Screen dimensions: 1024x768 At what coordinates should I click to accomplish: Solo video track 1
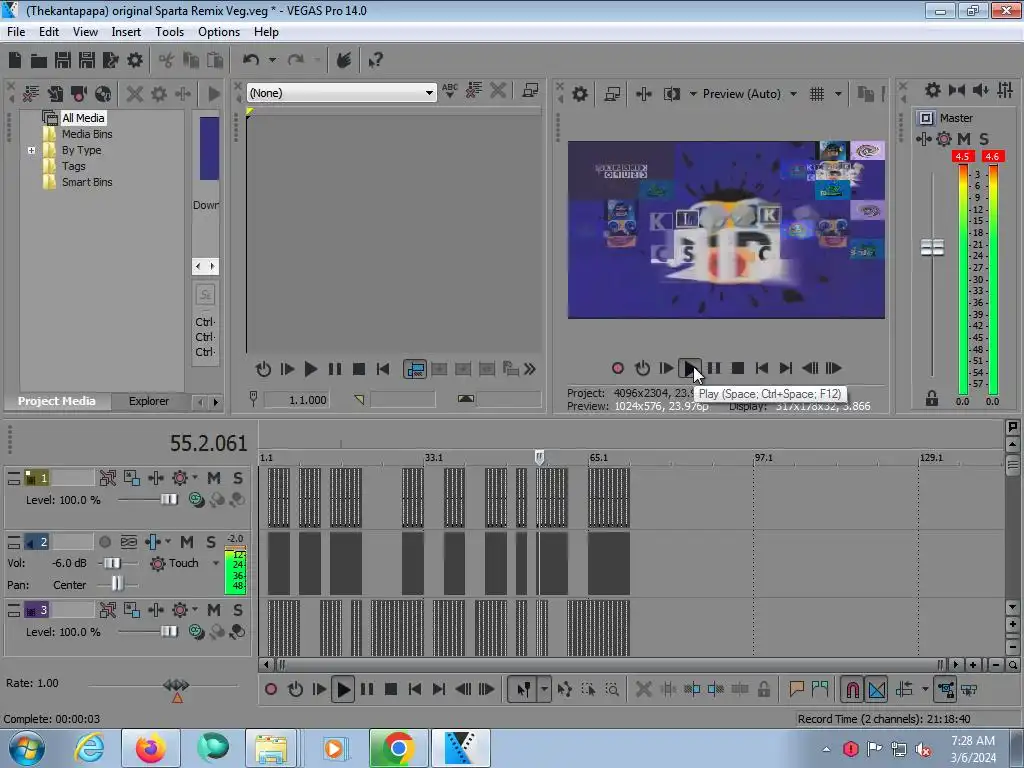238,478
